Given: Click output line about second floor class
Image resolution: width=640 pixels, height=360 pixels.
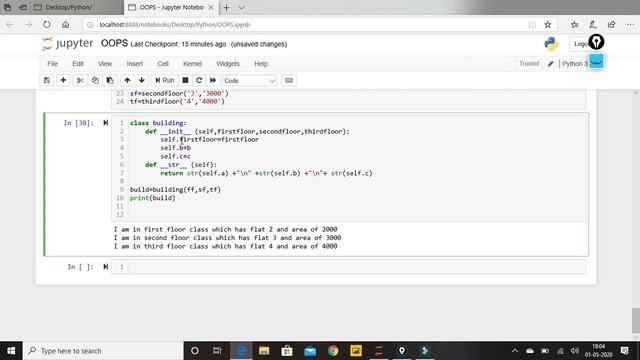Looking at the screenshot, I should point(227,238).
